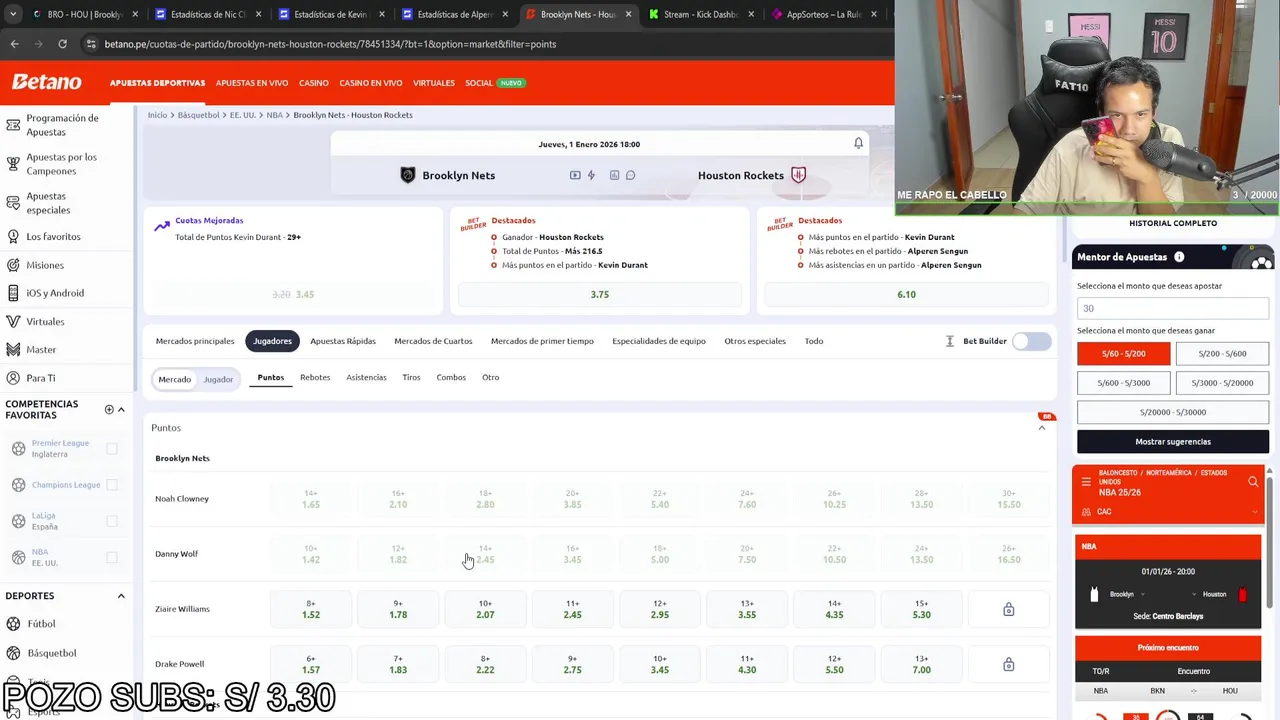The height and width of the screenshot is (720, 1280).
Task: Collapse the Deportes section chevron
Action: 121,596
